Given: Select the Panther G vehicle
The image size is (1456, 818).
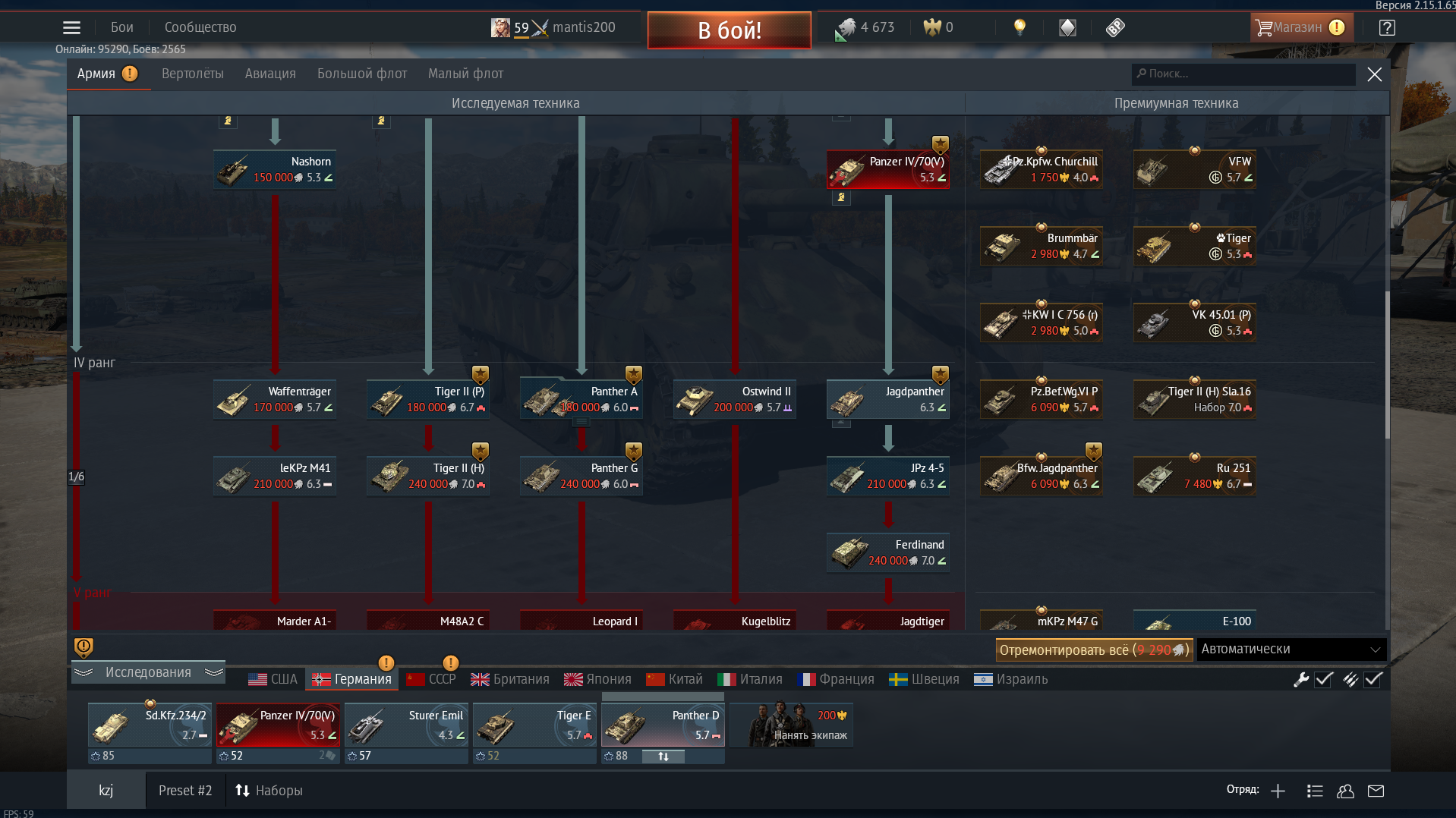Looking at the screenshot, I should click(x=581, y=476).
